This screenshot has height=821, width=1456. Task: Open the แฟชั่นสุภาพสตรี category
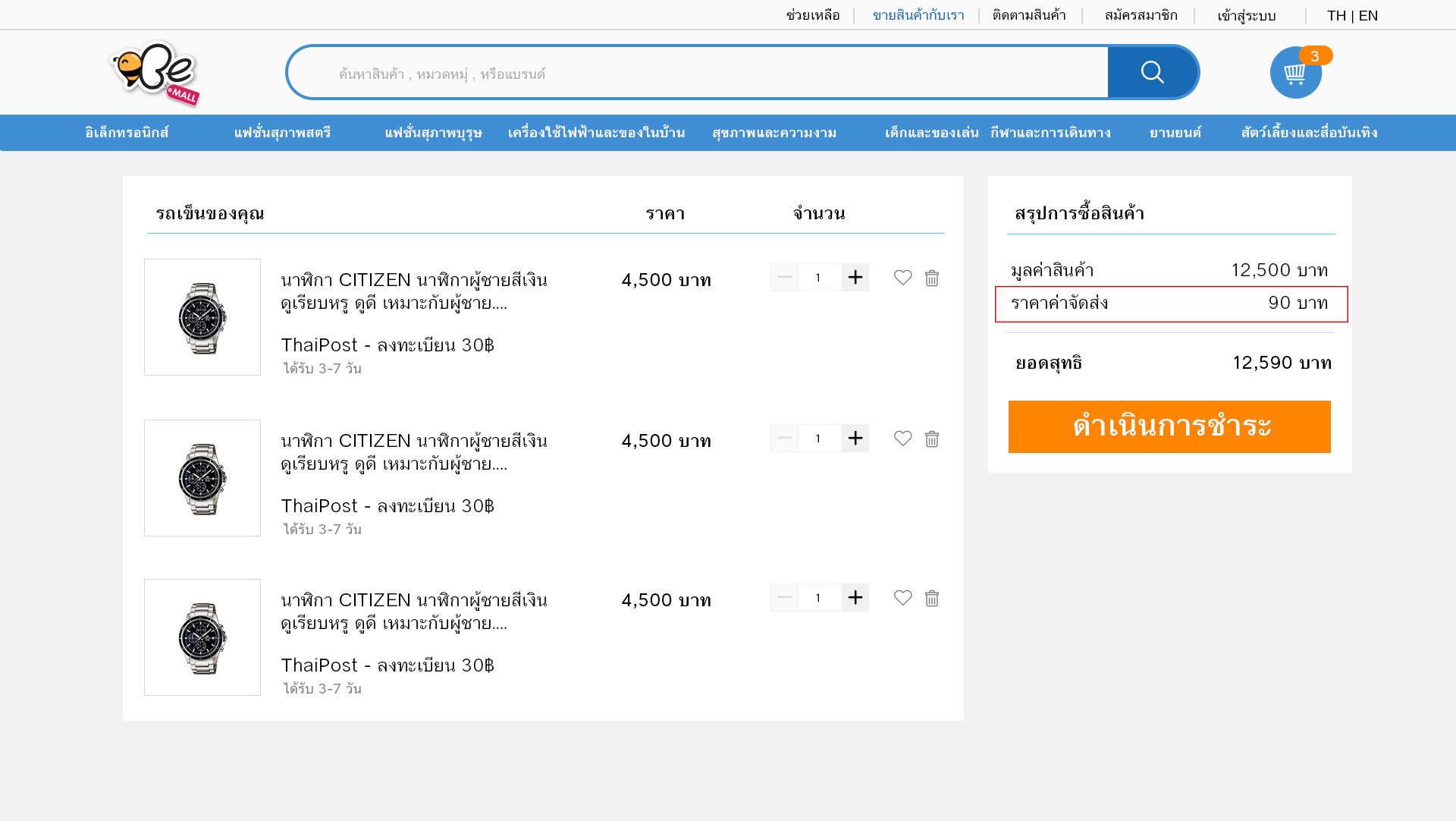coord(282,133)
